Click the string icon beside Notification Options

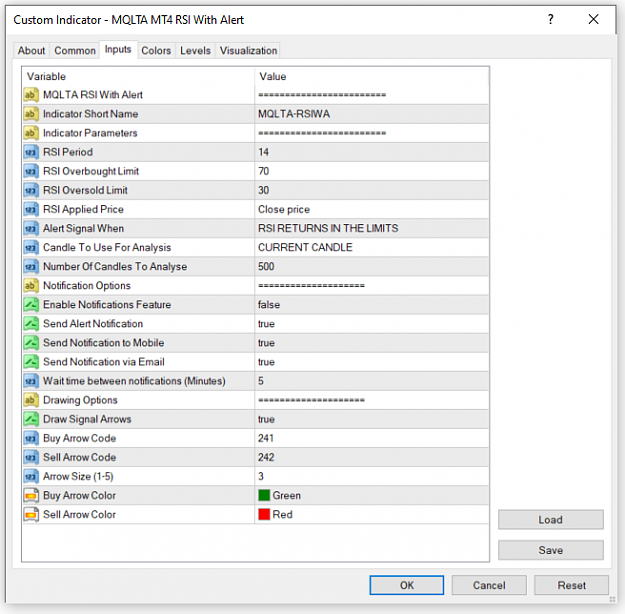pos(31,286)
